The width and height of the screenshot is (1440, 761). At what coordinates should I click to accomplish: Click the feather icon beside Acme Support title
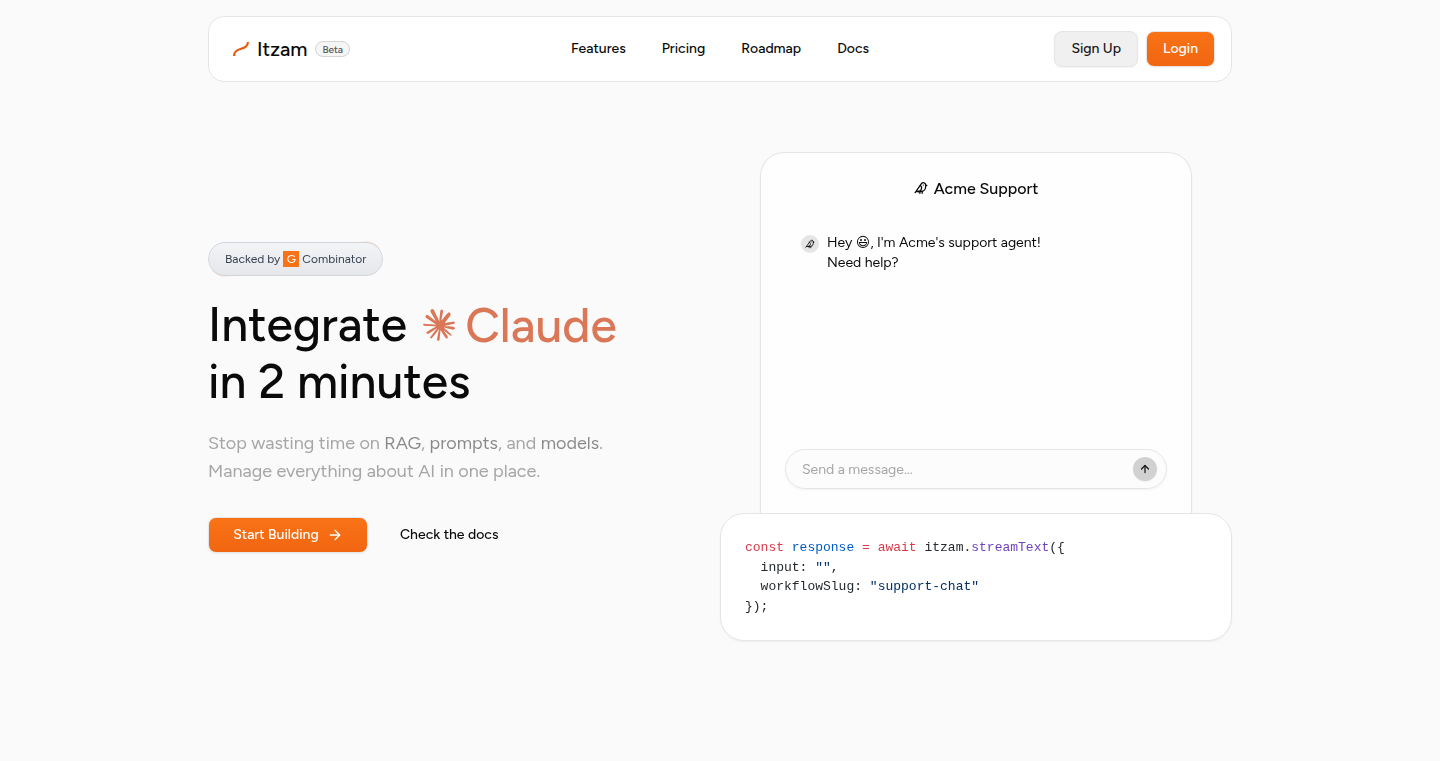pos(921,189)
